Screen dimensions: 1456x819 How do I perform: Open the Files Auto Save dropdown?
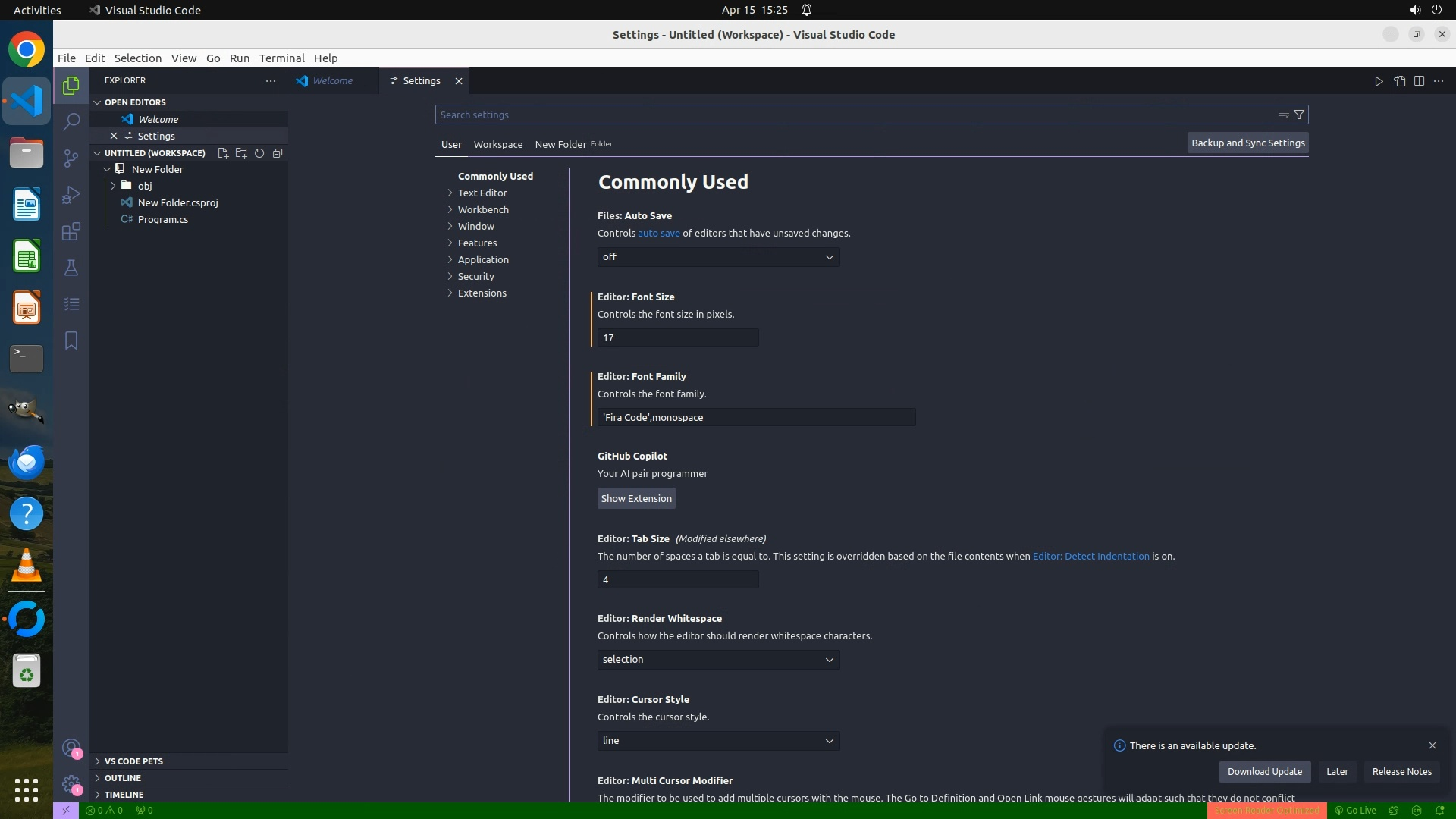(718, 257)
